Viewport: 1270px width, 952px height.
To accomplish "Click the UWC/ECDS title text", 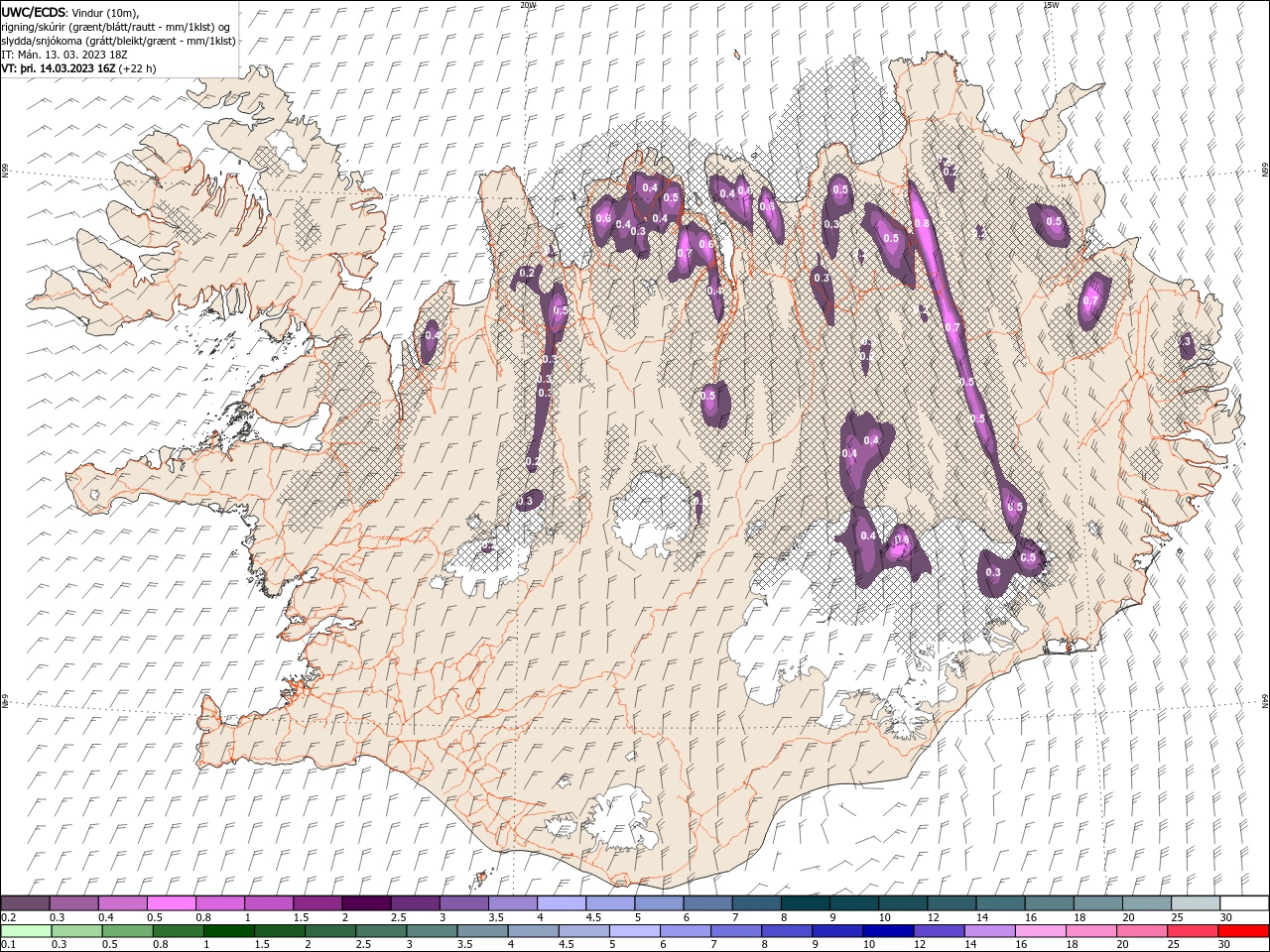I will point(35,11).
